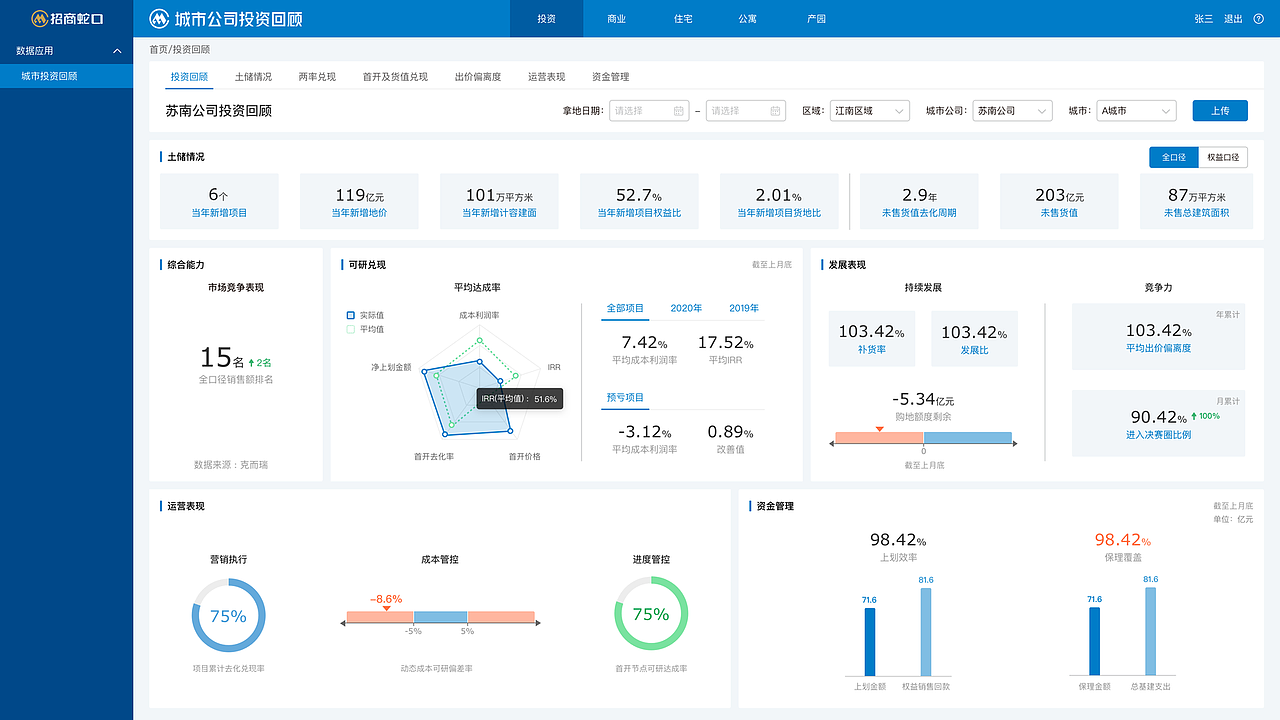This screenshot has height=720, width=1280.
Task: Click the orange marker above 购地额度 bar
Action: (879, 428)
